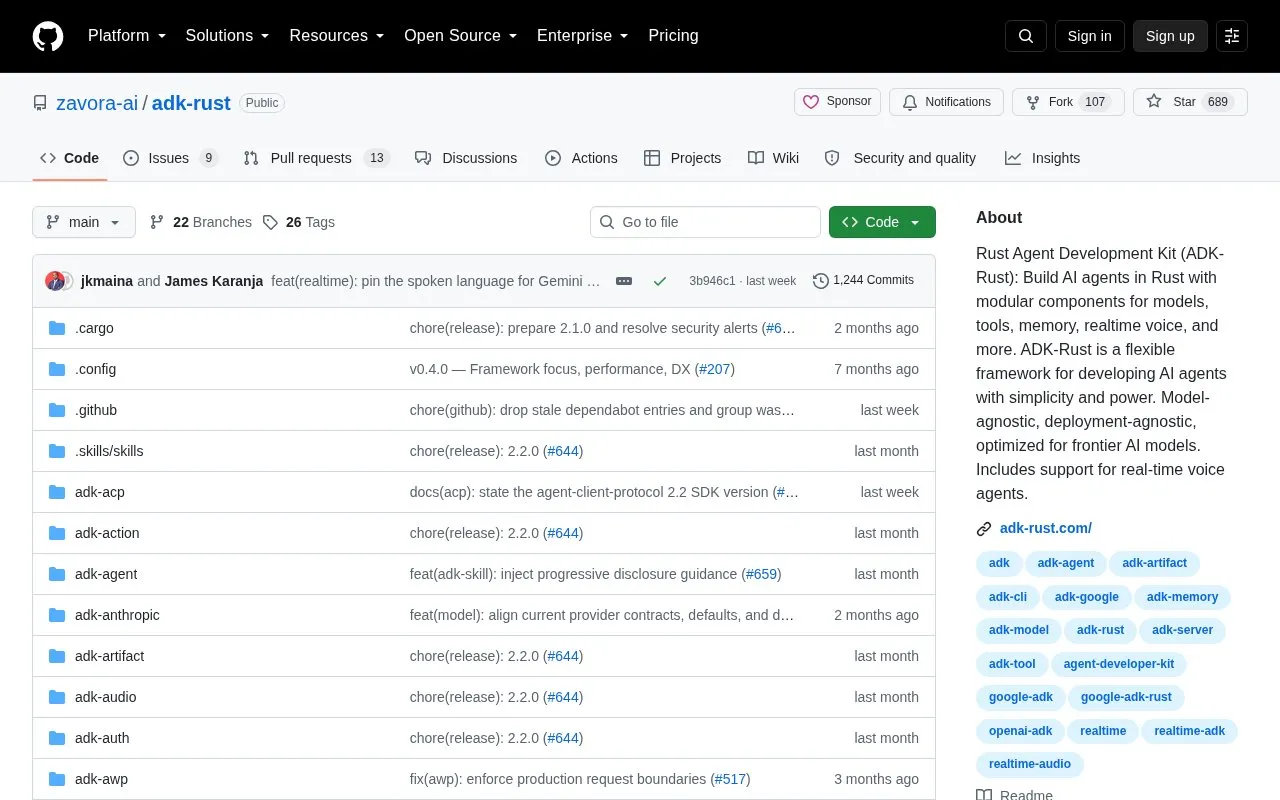Image resolution: width=1280 pixels, height=800 pixels.
Task: Click the Sponsor heart button
Action: 838,102
